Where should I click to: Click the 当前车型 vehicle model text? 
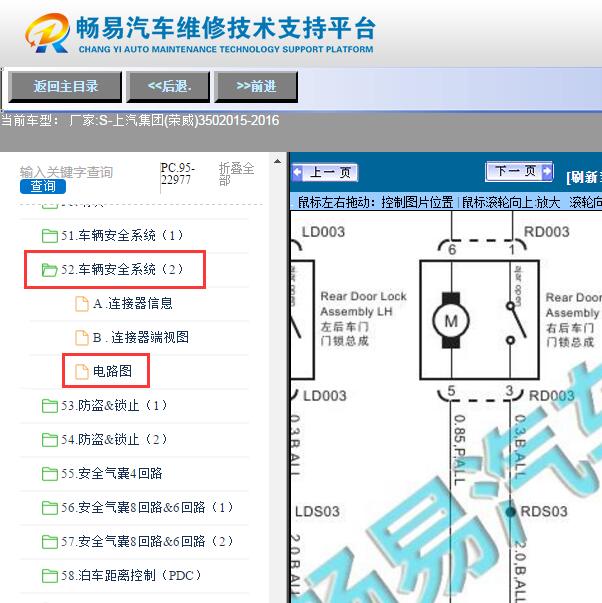(140, 120)
